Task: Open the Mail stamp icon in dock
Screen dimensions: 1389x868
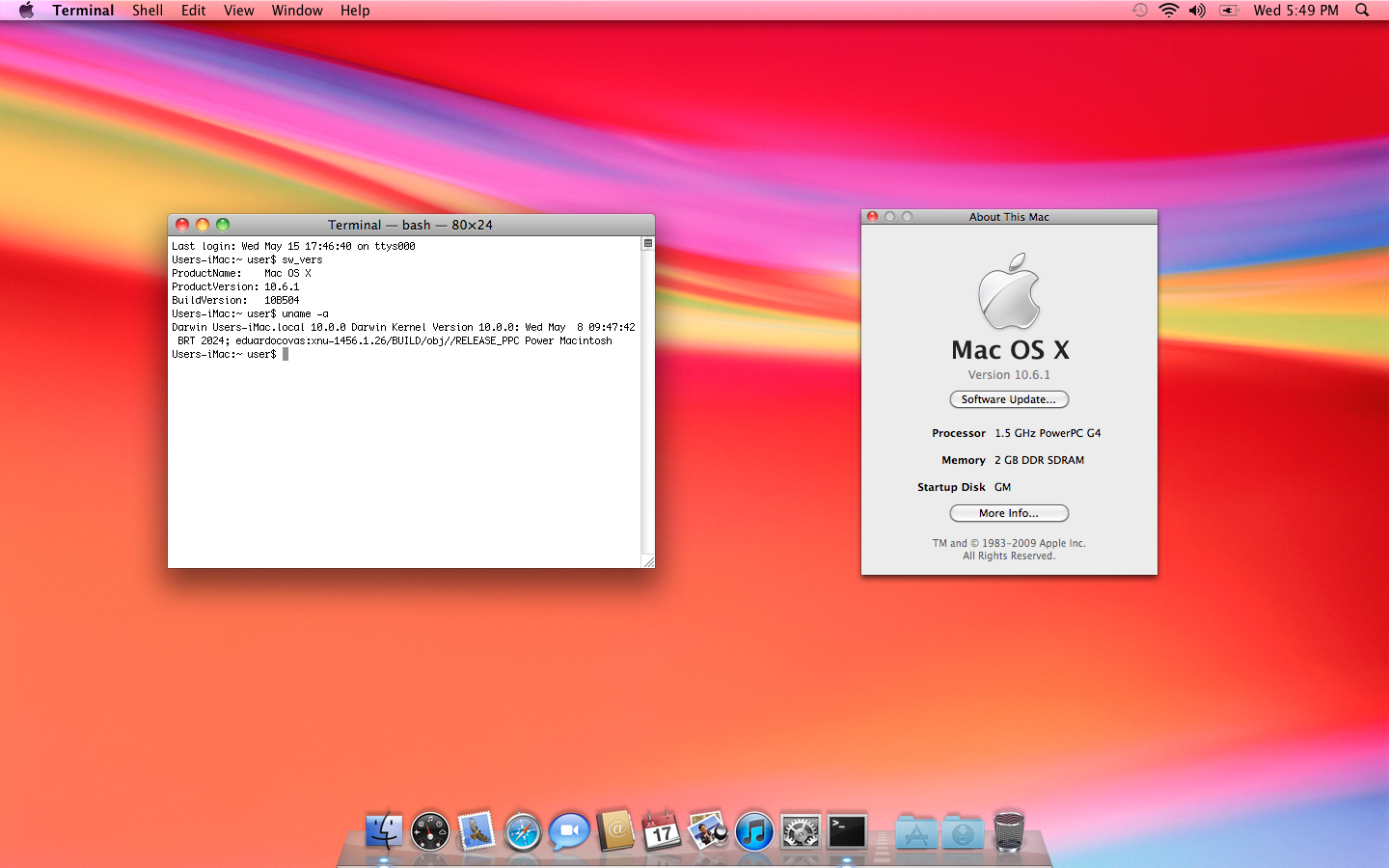Action: coord(477,831)
